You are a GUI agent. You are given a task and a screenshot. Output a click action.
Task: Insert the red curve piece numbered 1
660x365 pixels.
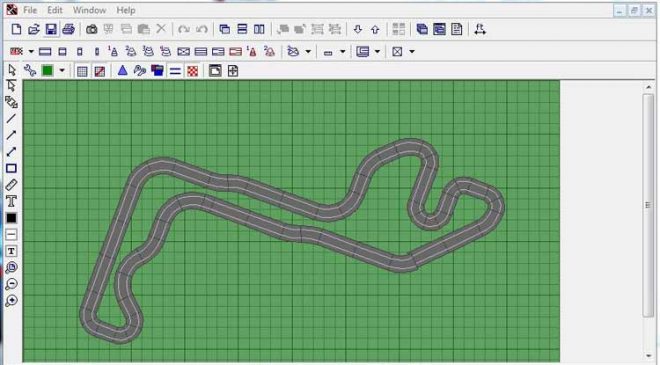pos(252,51)
